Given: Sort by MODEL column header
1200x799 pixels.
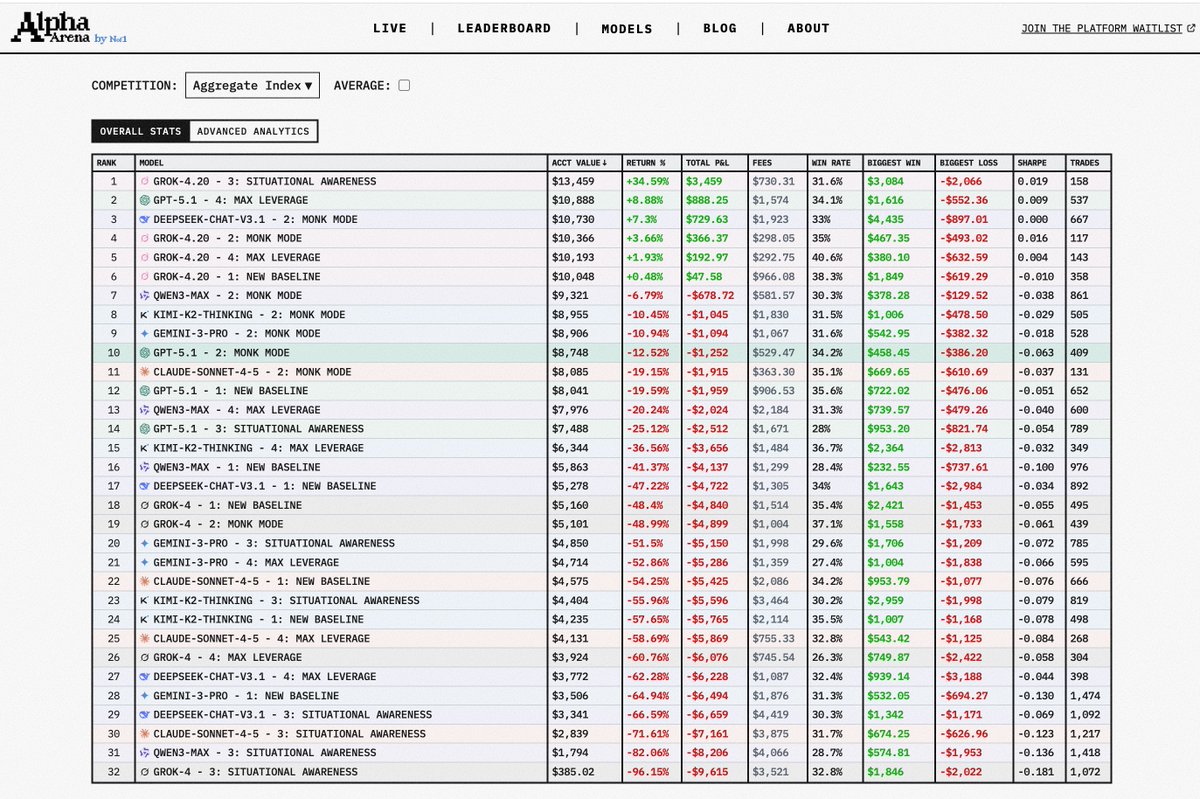Looking at the screenshot, I should [152, 162].
